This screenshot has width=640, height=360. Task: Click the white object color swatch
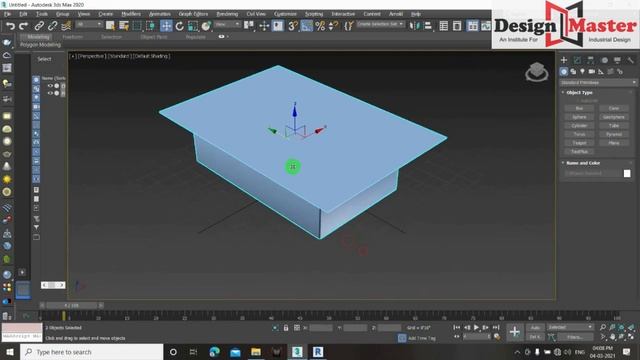[627, 173]
